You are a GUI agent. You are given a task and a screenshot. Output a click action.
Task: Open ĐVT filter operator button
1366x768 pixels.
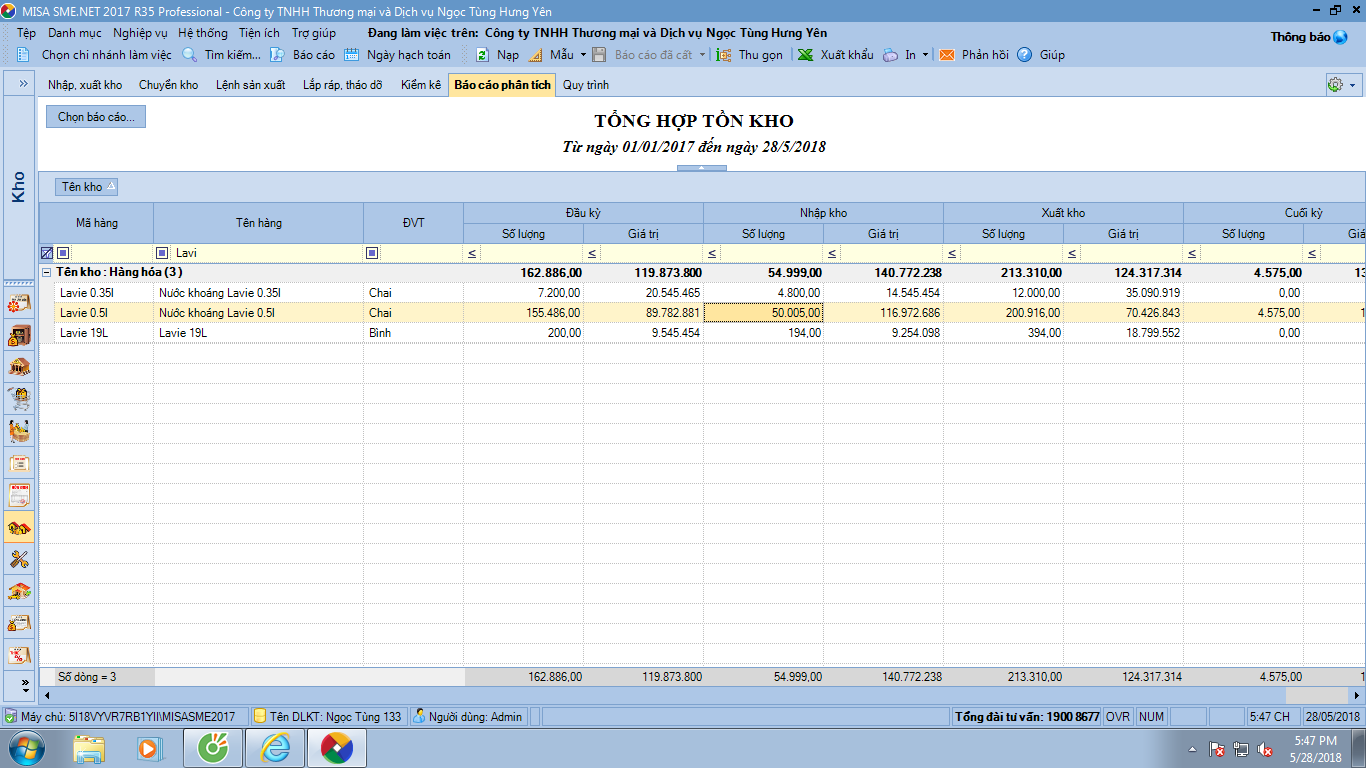pos(373,253)
